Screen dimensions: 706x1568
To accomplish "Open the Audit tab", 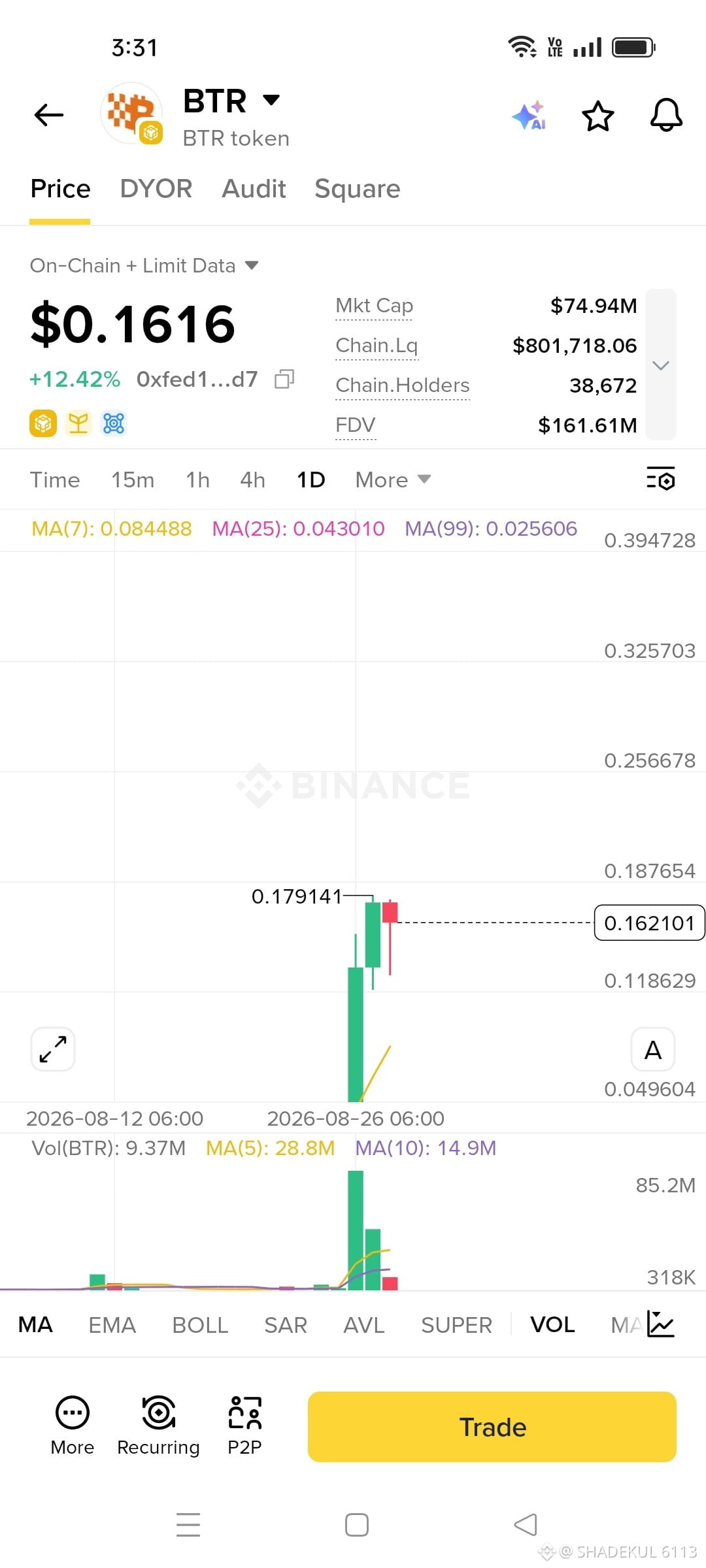I will [254, 189].
